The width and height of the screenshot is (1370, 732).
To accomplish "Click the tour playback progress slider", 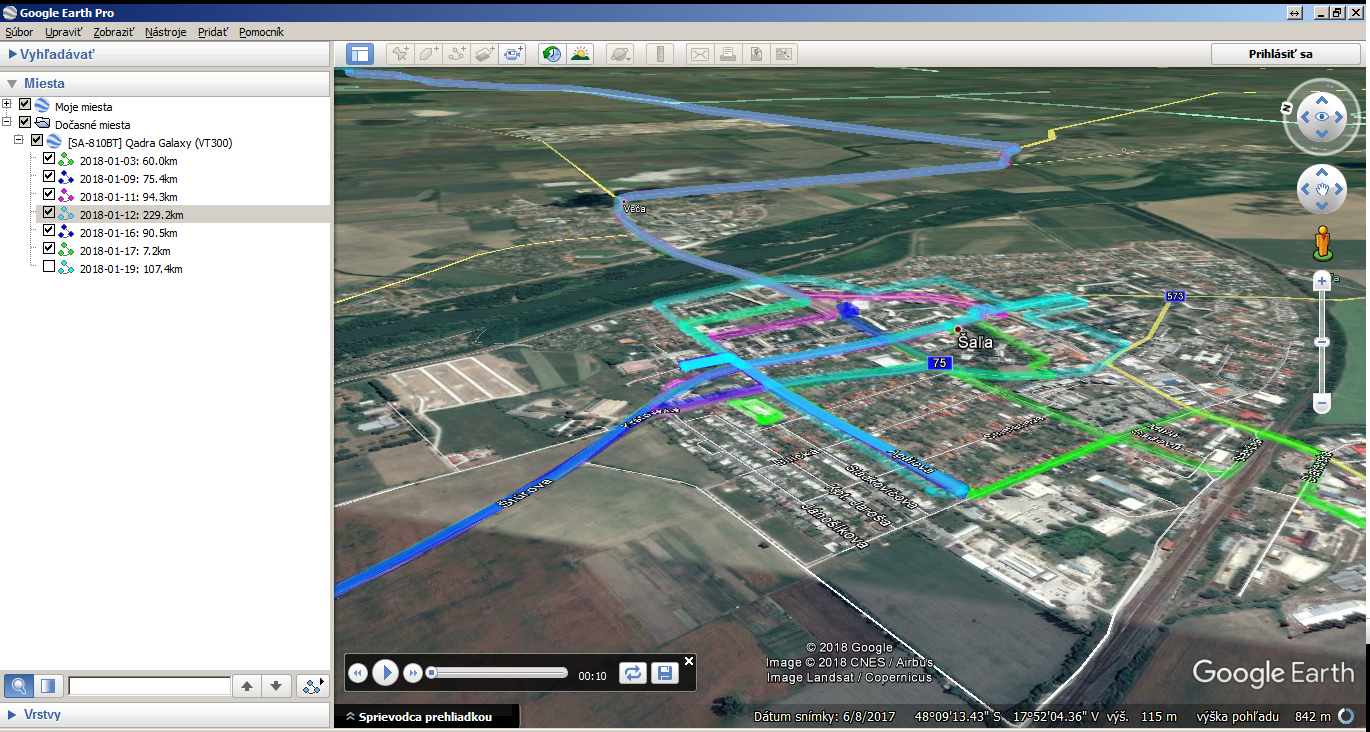I will pyautogui.click(x=498, y=673).
